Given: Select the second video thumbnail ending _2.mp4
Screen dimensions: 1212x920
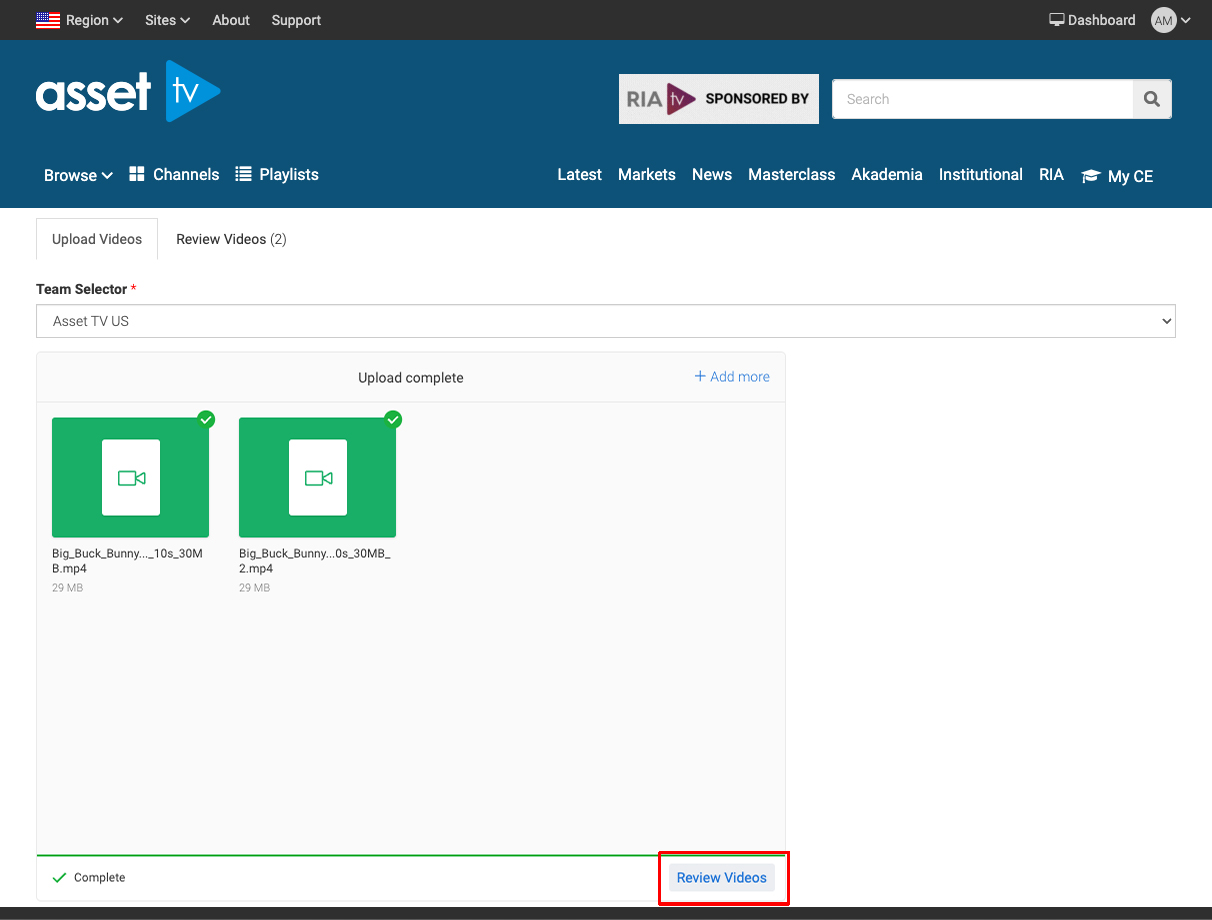Looking at the screenshot, I should pos(317,478).
